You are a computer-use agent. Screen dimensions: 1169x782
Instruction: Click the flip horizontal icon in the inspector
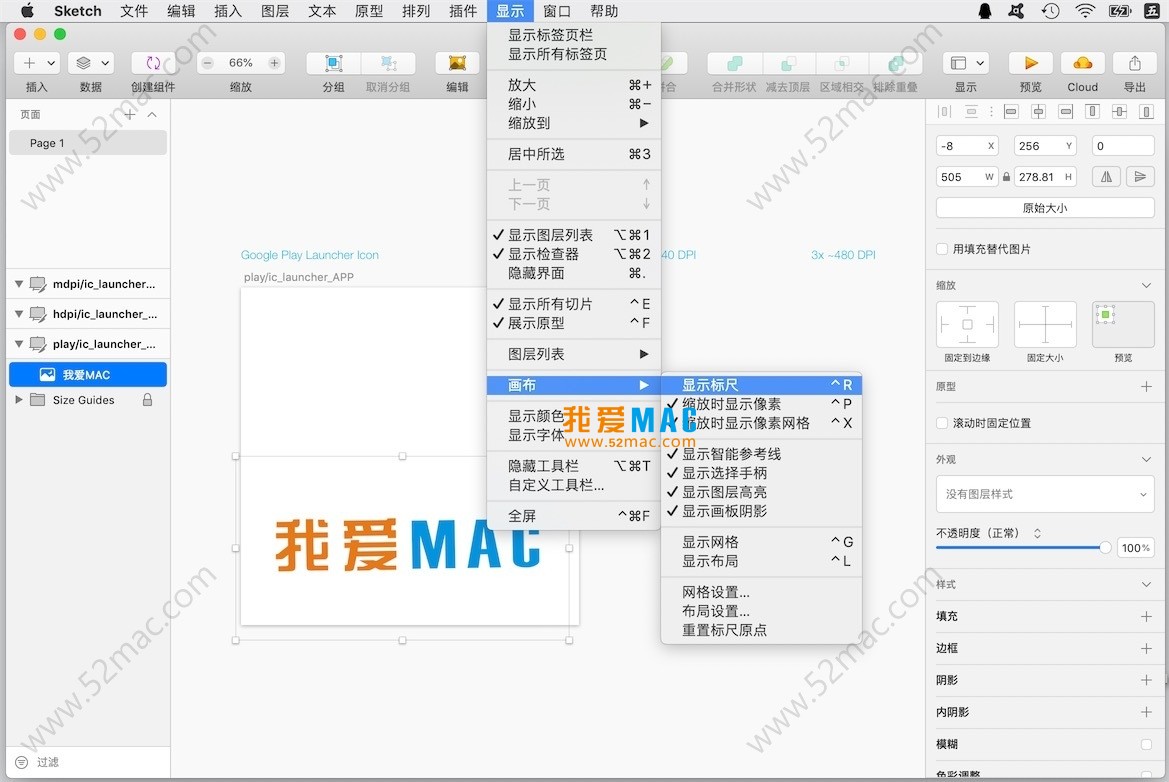point(1106,177)
